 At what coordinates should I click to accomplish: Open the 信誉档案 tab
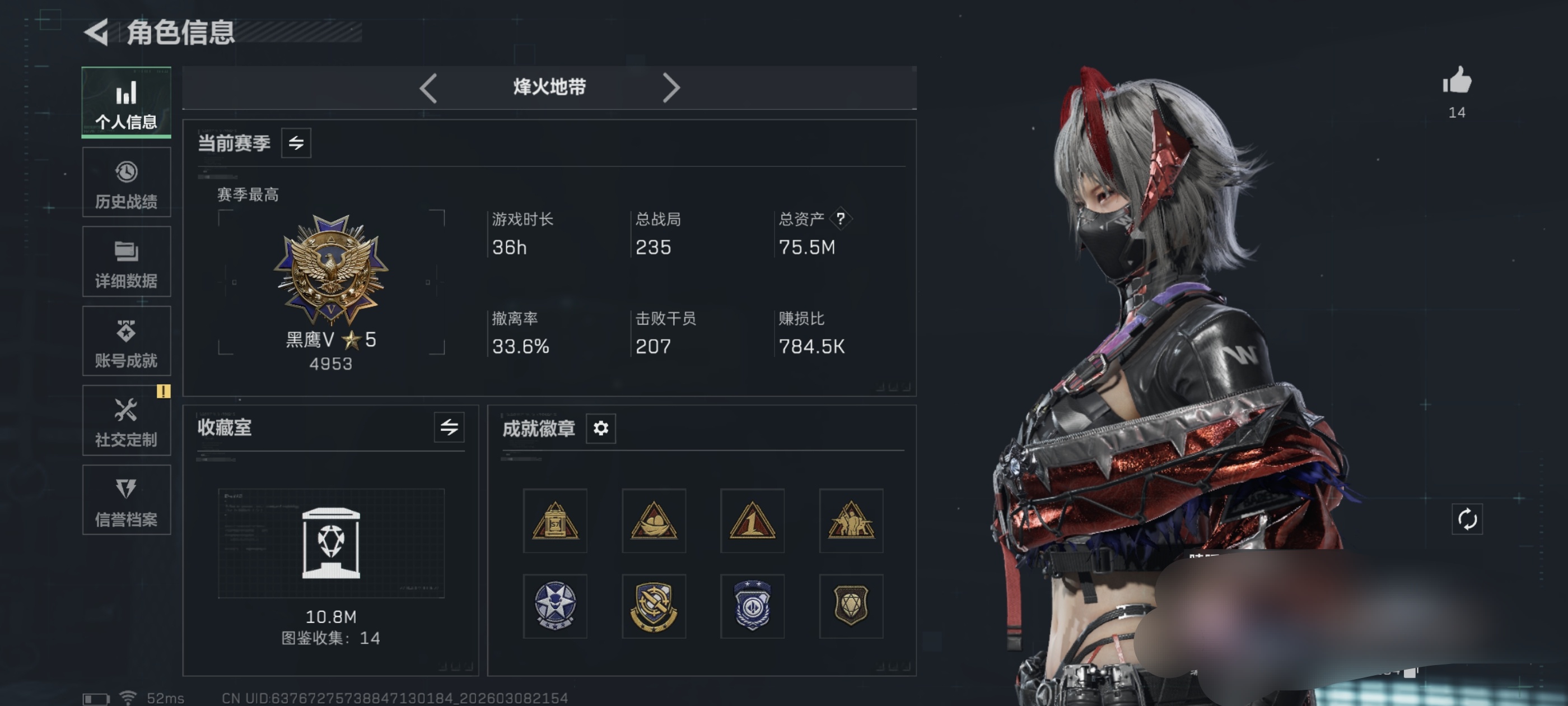click(127, 500)
